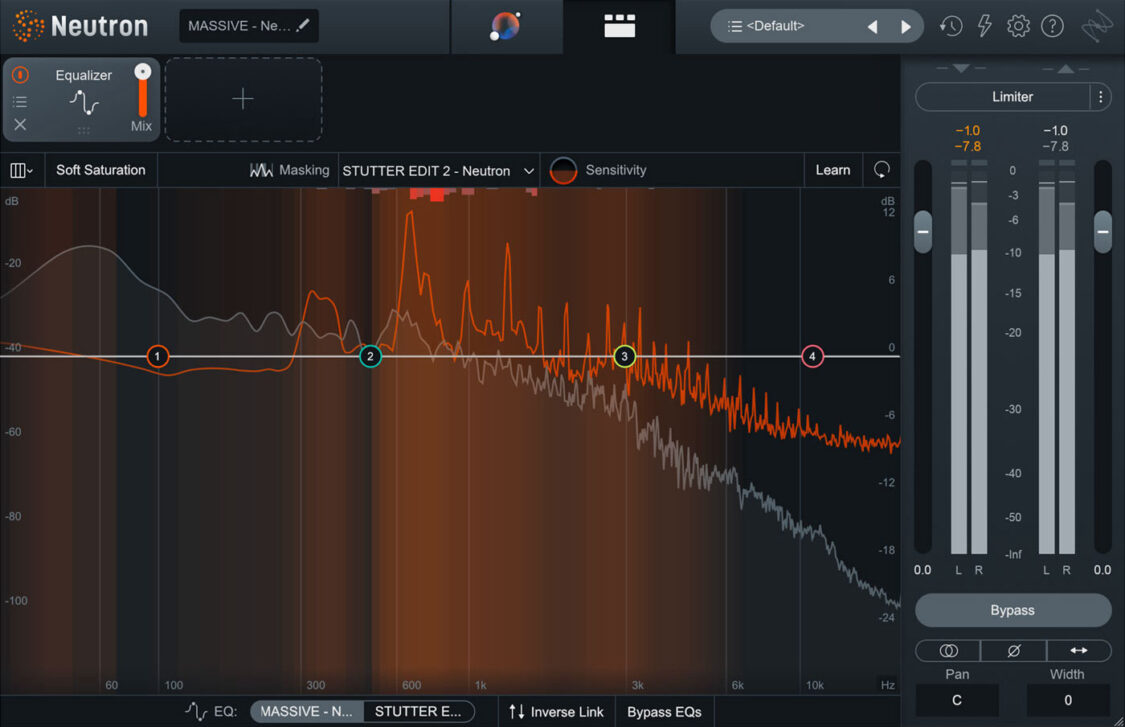Image resolution: width=1125 pixels, height=727 pixels.
Task: Open the Masking view
Action: click(290, 170)
